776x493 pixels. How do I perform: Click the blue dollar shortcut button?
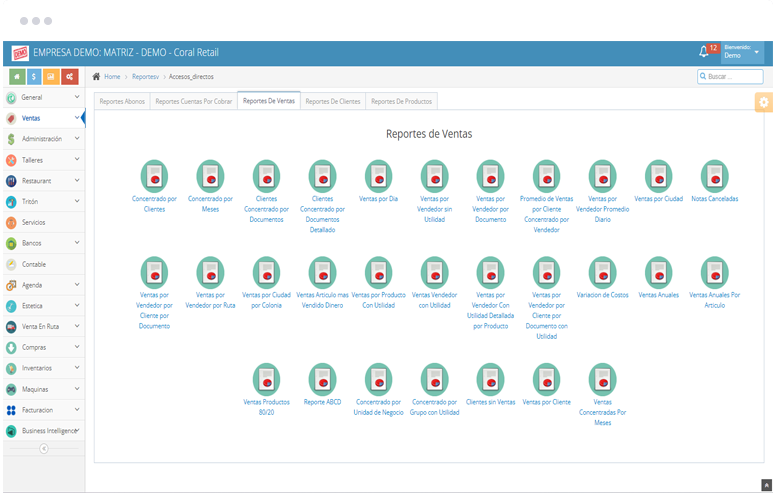[x=34, y=77]
